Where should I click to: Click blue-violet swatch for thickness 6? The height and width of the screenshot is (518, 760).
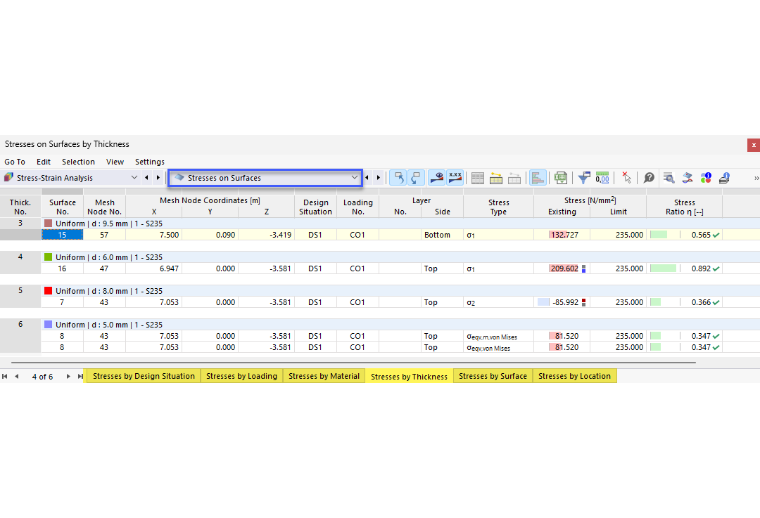[x=48, y=324]
